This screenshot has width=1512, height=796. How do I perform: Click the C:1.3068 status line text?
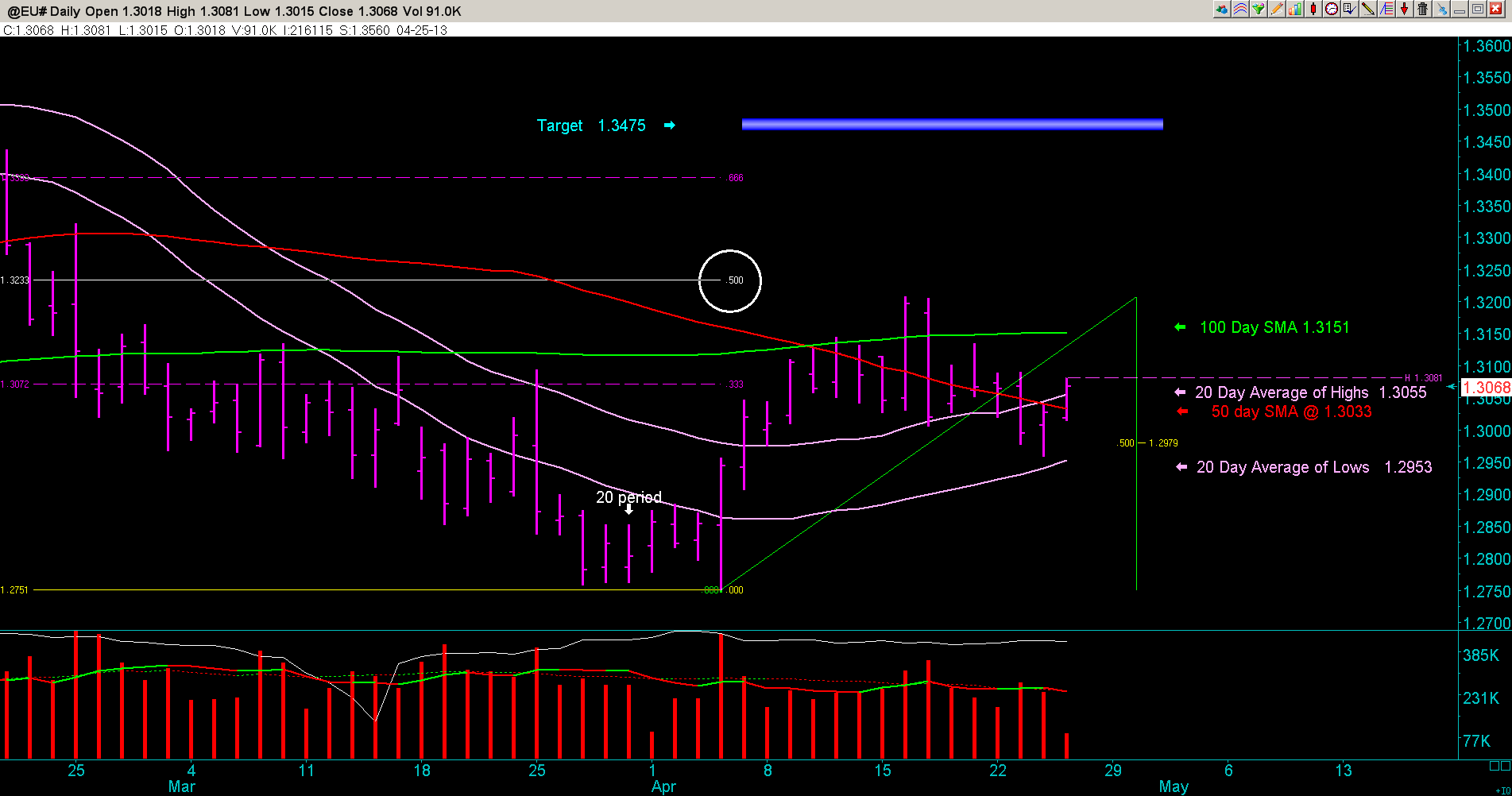[x=29, y=30]
